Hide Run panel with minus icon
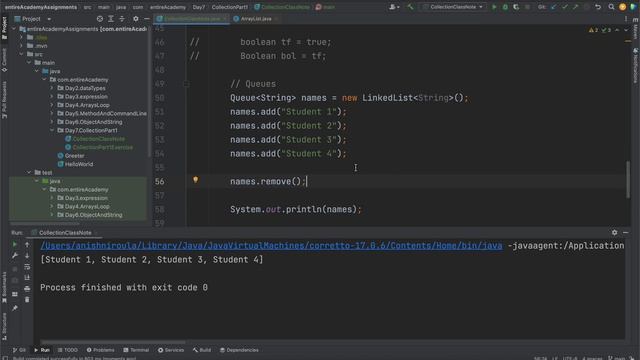The height and width of the screenshot is (360, 640). [625, 232]
